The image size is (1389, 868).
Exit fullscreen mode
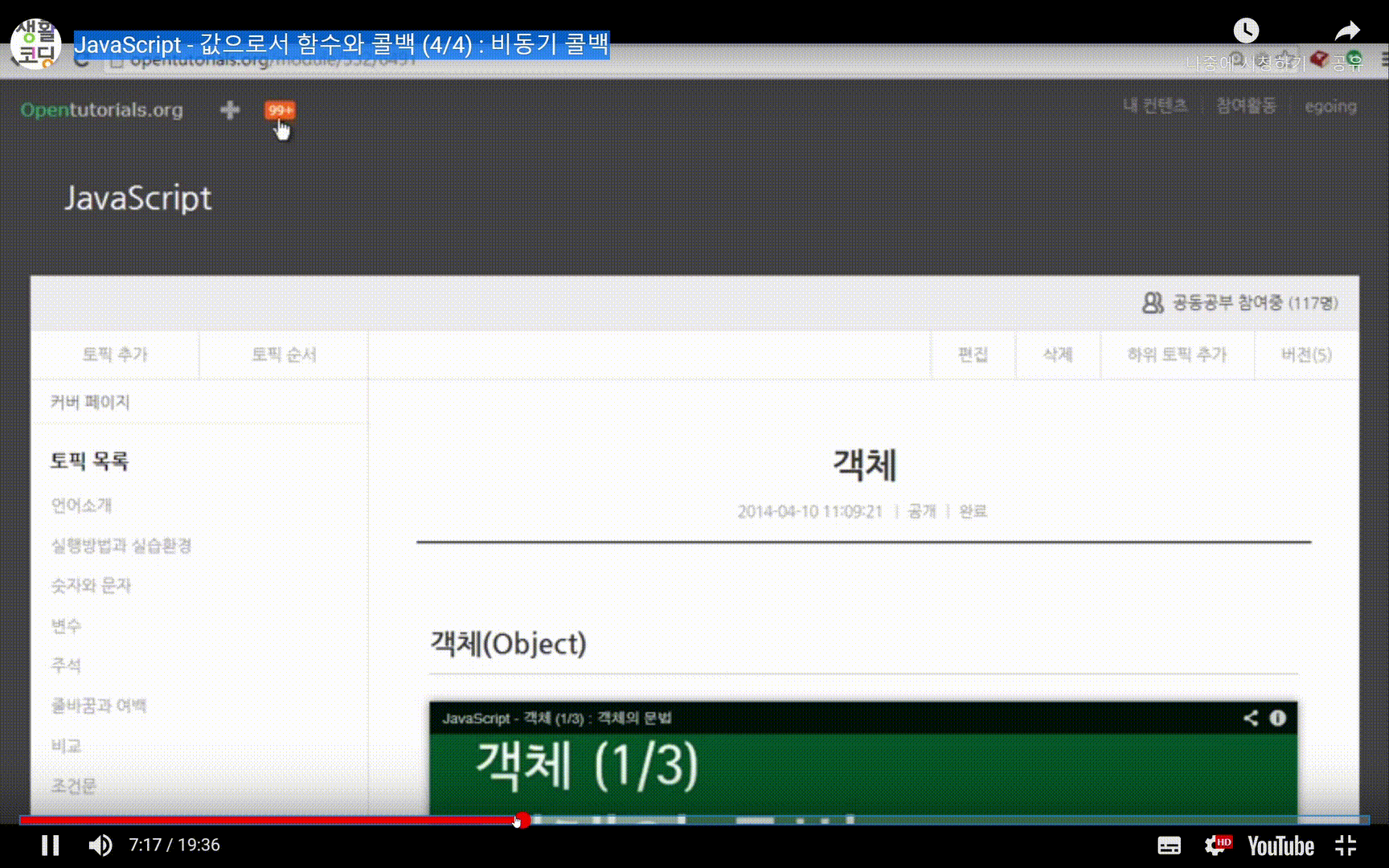pos(1346,845)
